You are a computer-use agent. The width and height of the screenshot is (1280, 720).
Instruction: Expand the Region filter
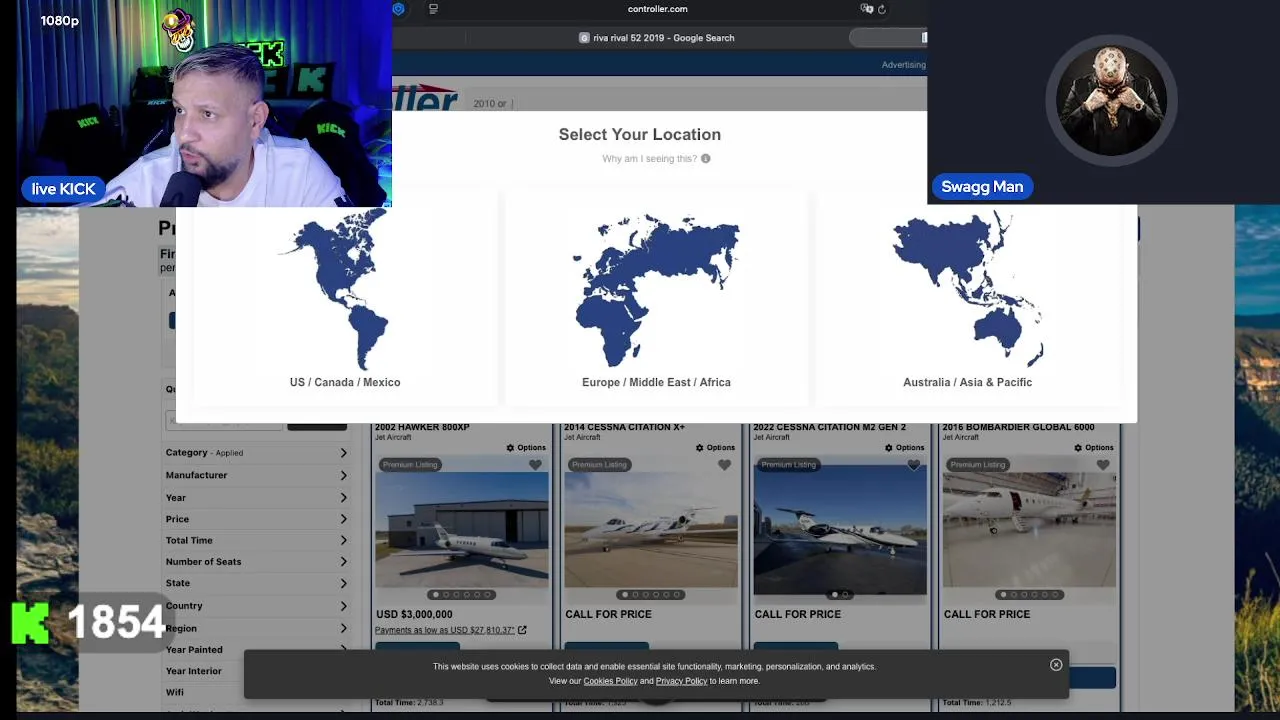pyautogui.click(x=257, y=628)
